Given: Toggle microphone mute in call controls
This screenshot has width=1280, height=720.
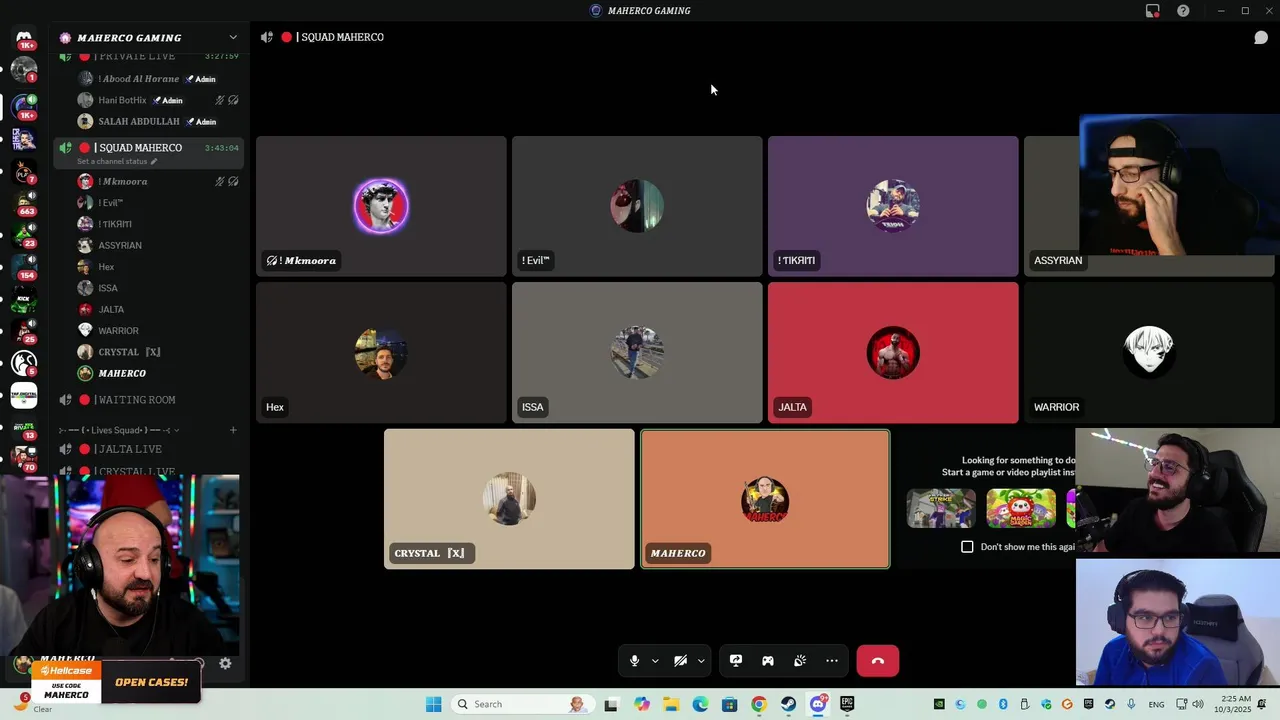Looking at the screenshot, I should click(x=634, y=661).
